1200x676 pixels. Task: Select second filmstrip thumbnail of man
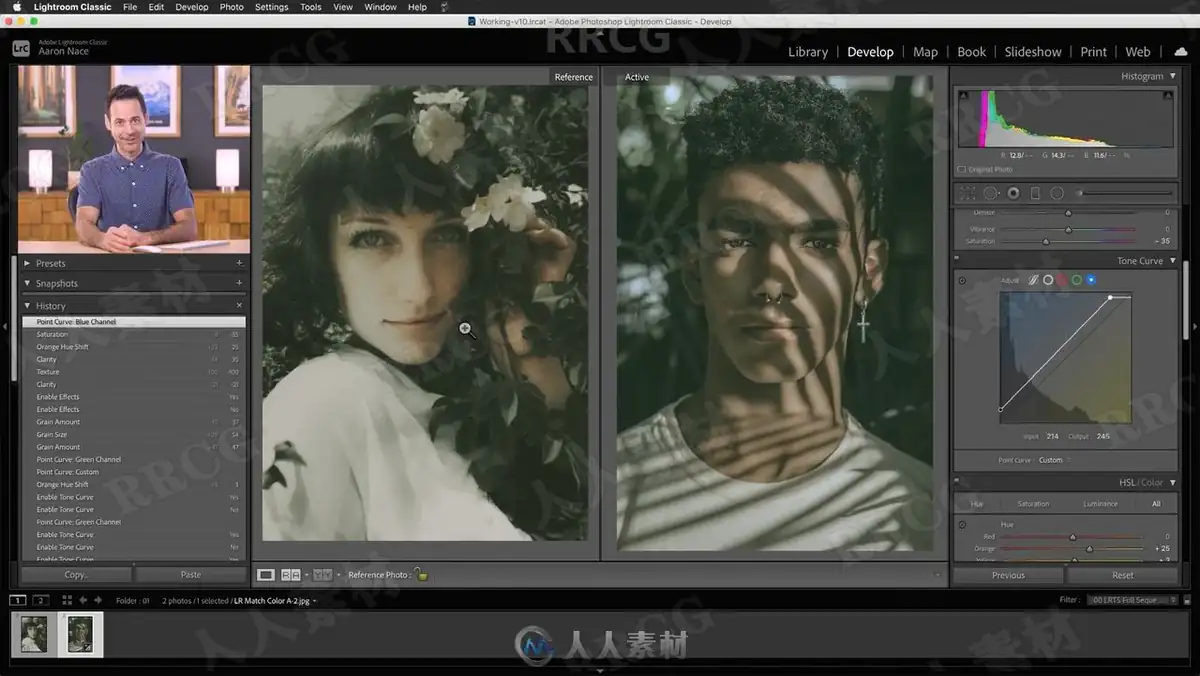[x=80, y=634]
